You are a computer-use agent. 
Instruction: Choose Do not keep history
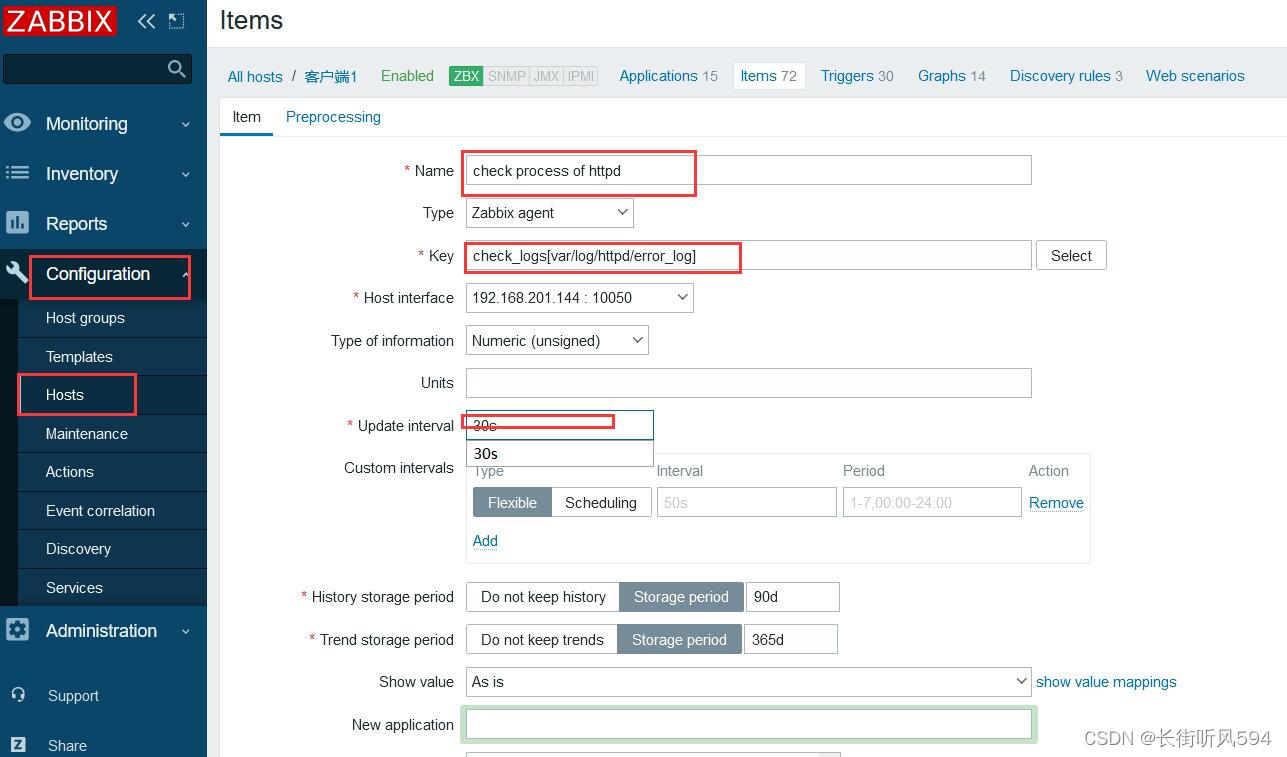tap(543, 596)
